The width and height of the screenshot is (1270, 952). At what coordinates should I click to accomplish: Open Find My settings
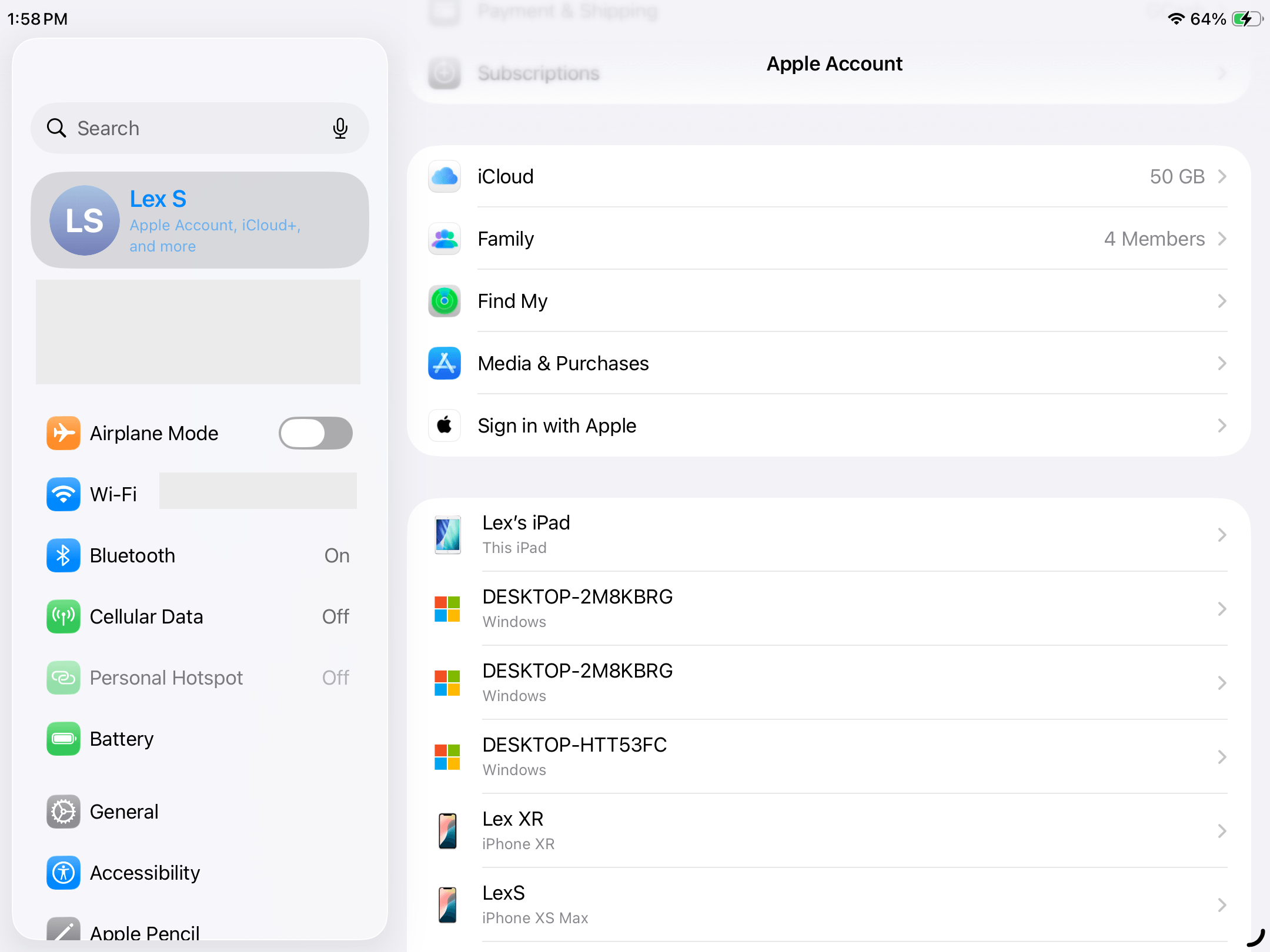click(x=829, y=301)
